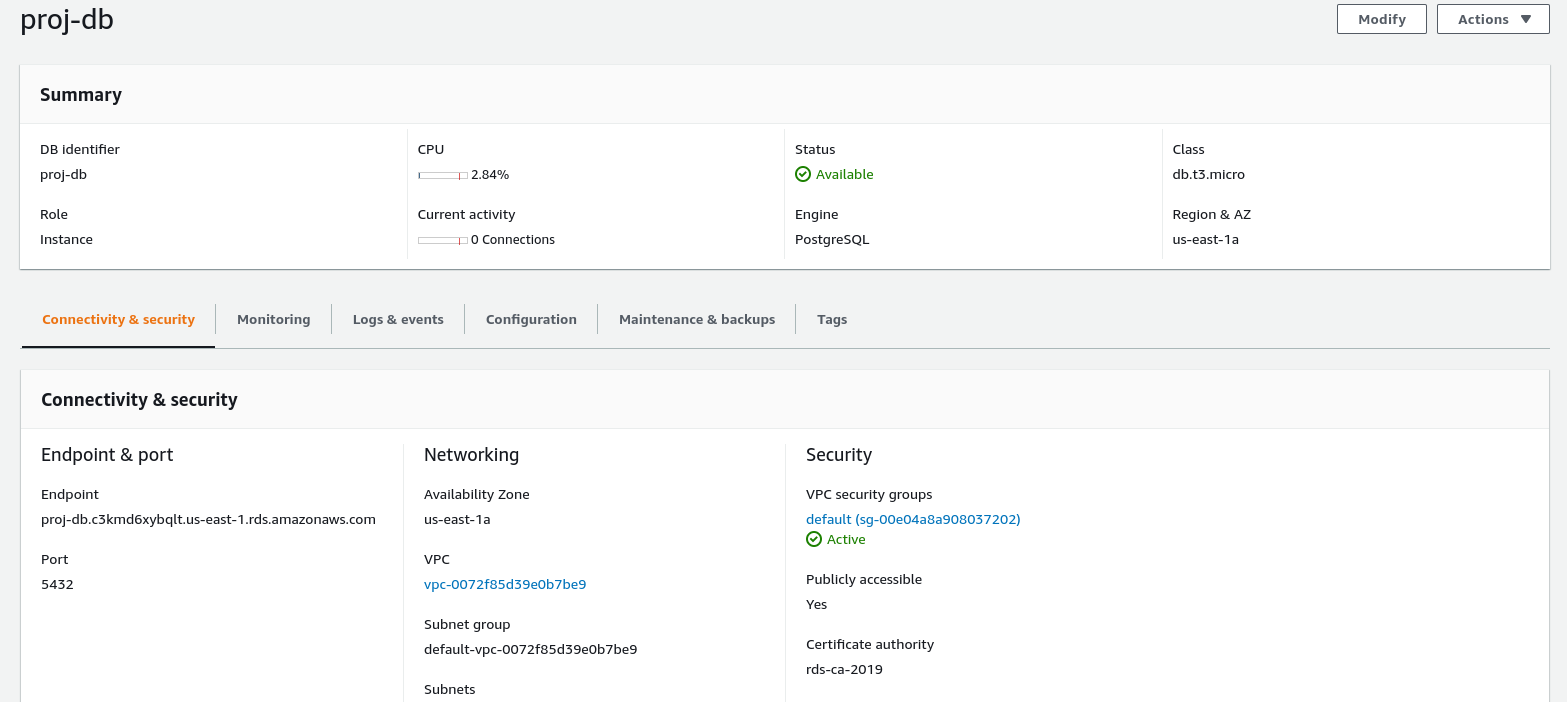Open the Actions dropdown menu
Screen dimensions: 1567x702
click(1492, 19)
